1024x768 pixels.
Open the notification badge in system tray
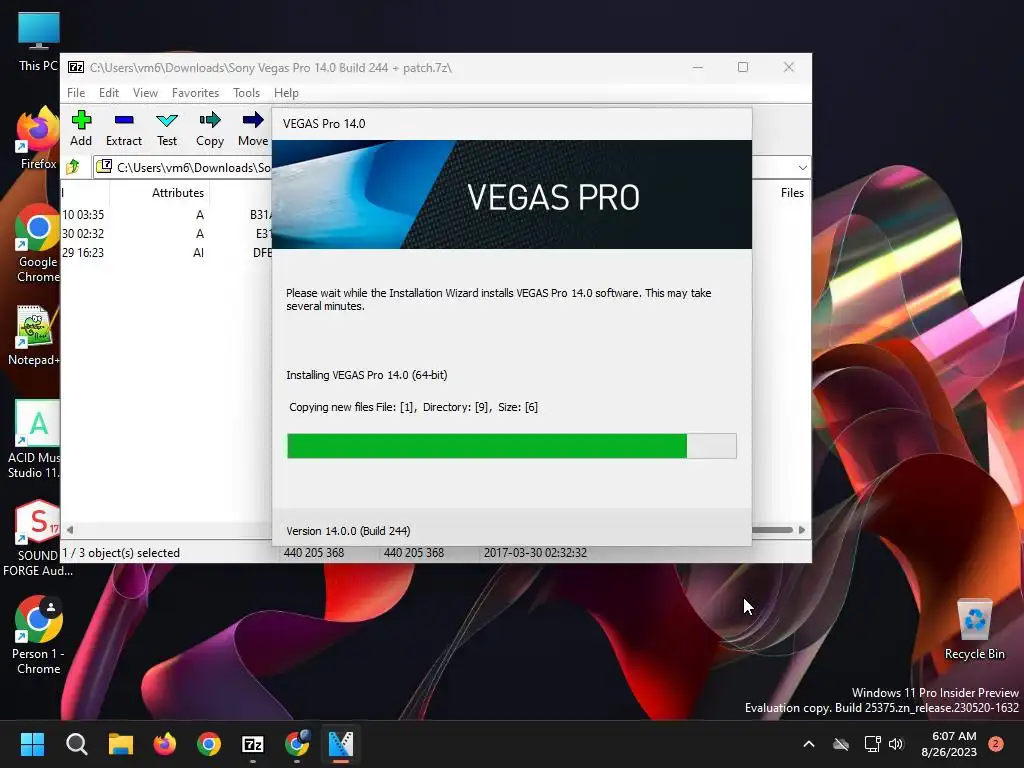[x=996, y=744]
